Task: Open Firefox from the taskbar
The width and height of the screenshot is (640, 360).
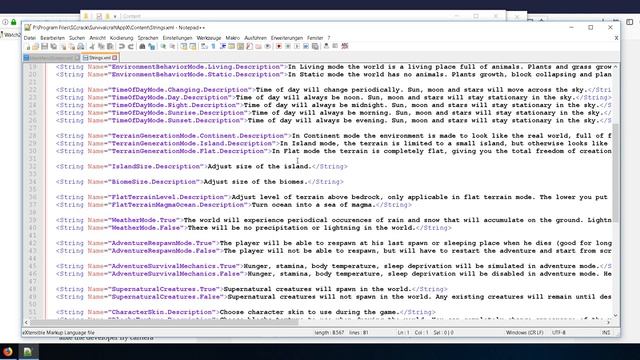Action: 8,351
